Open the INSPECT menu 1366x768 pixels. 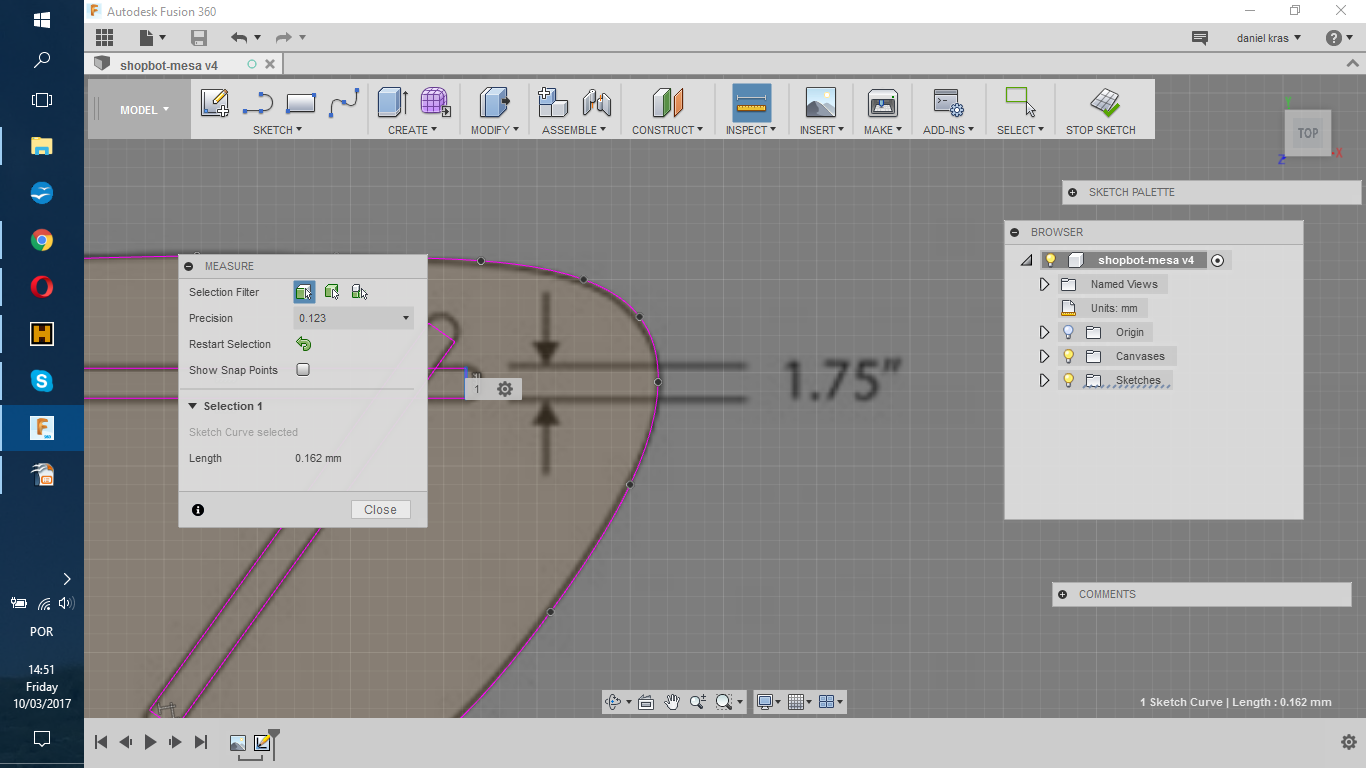pos(751,130)
